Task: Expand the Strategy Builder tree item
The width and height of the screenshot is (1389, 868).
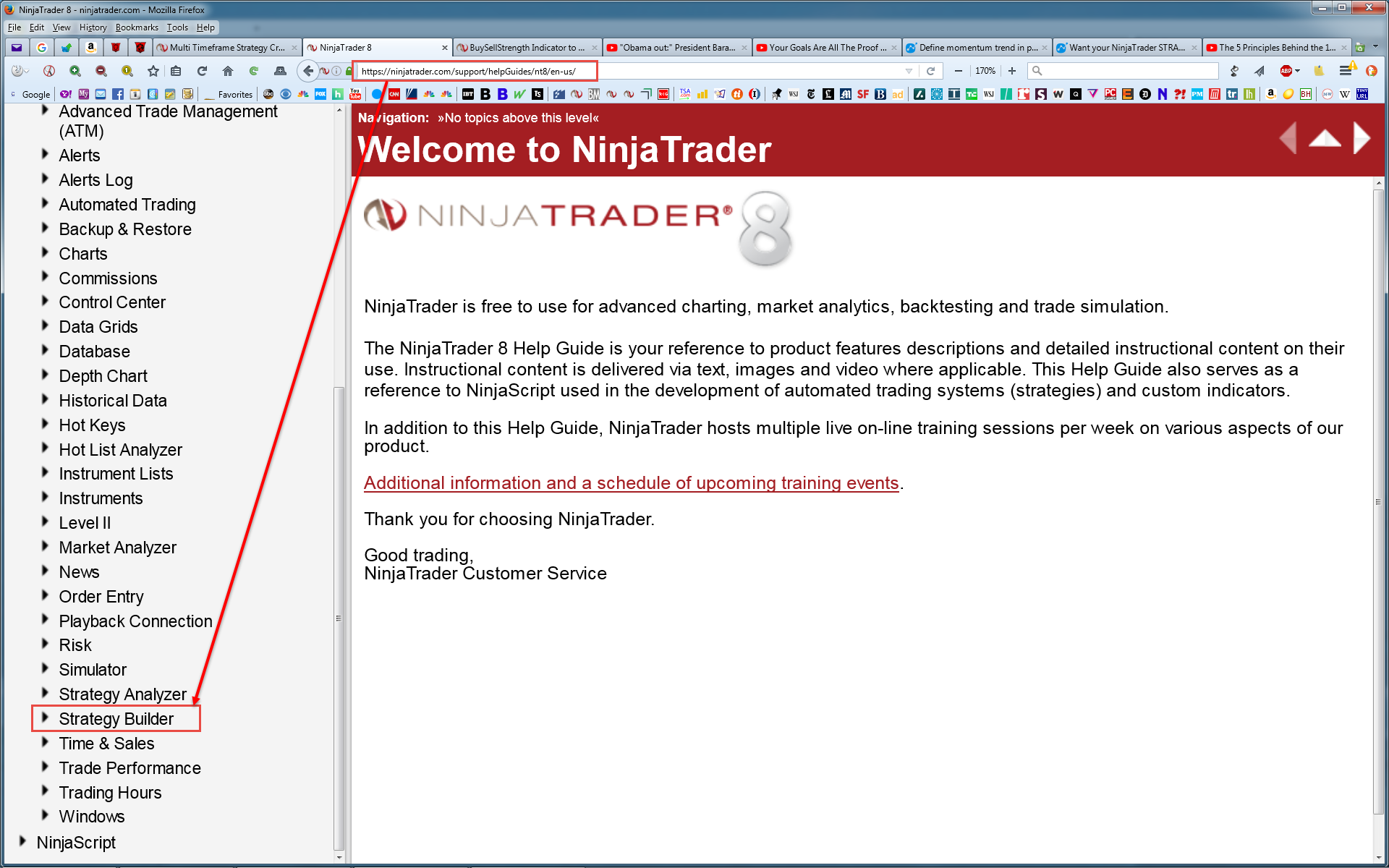Action: point(45,718)
